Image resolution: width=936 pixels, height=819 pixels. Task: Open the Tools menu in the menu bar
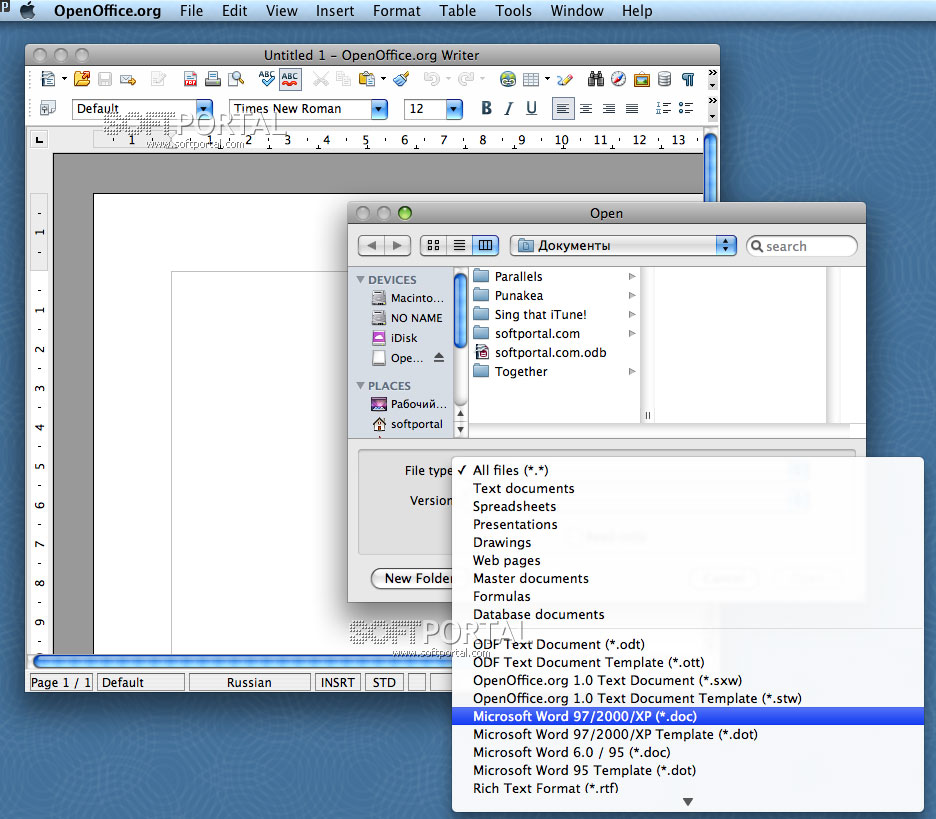point(513,11)
